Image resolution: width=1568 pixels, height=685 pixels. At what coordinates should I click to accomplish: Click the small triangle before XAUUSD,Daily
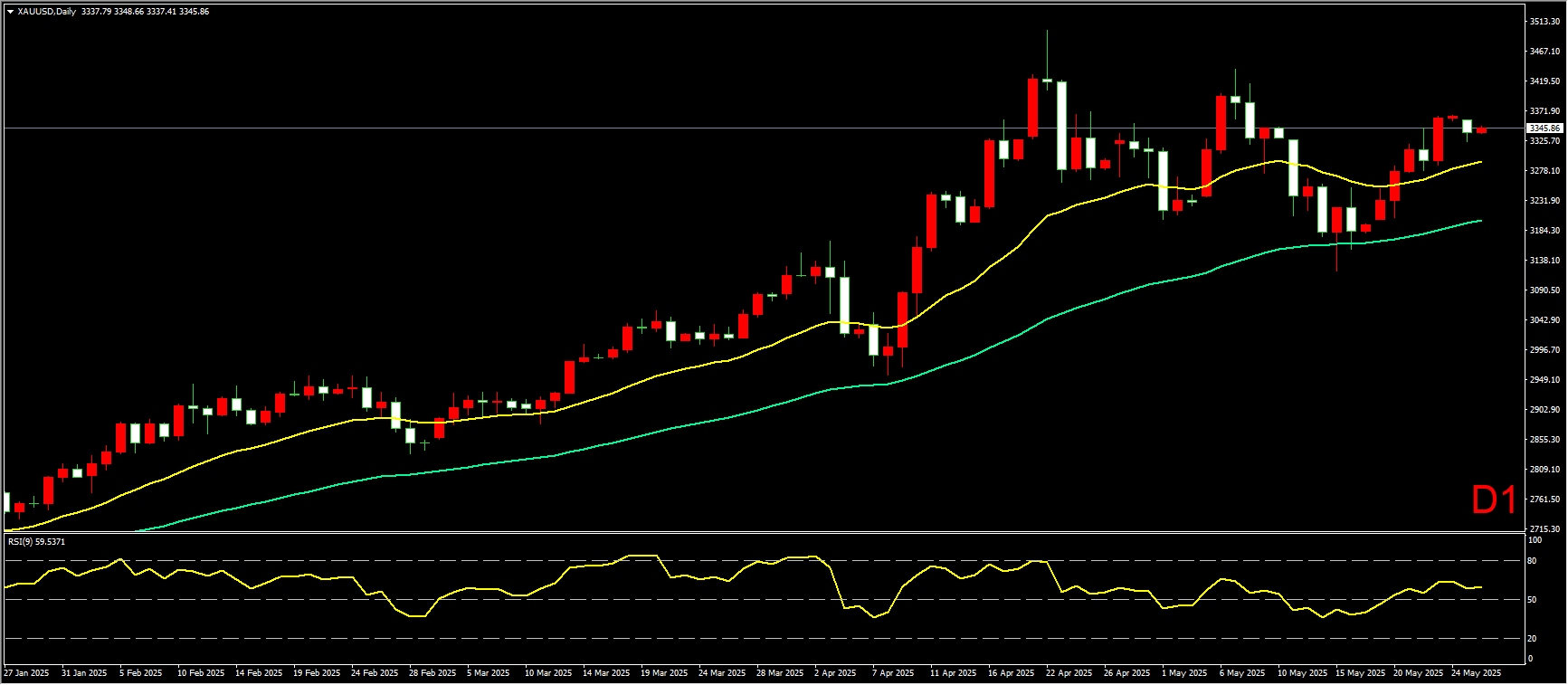click(x=10, y=12)
